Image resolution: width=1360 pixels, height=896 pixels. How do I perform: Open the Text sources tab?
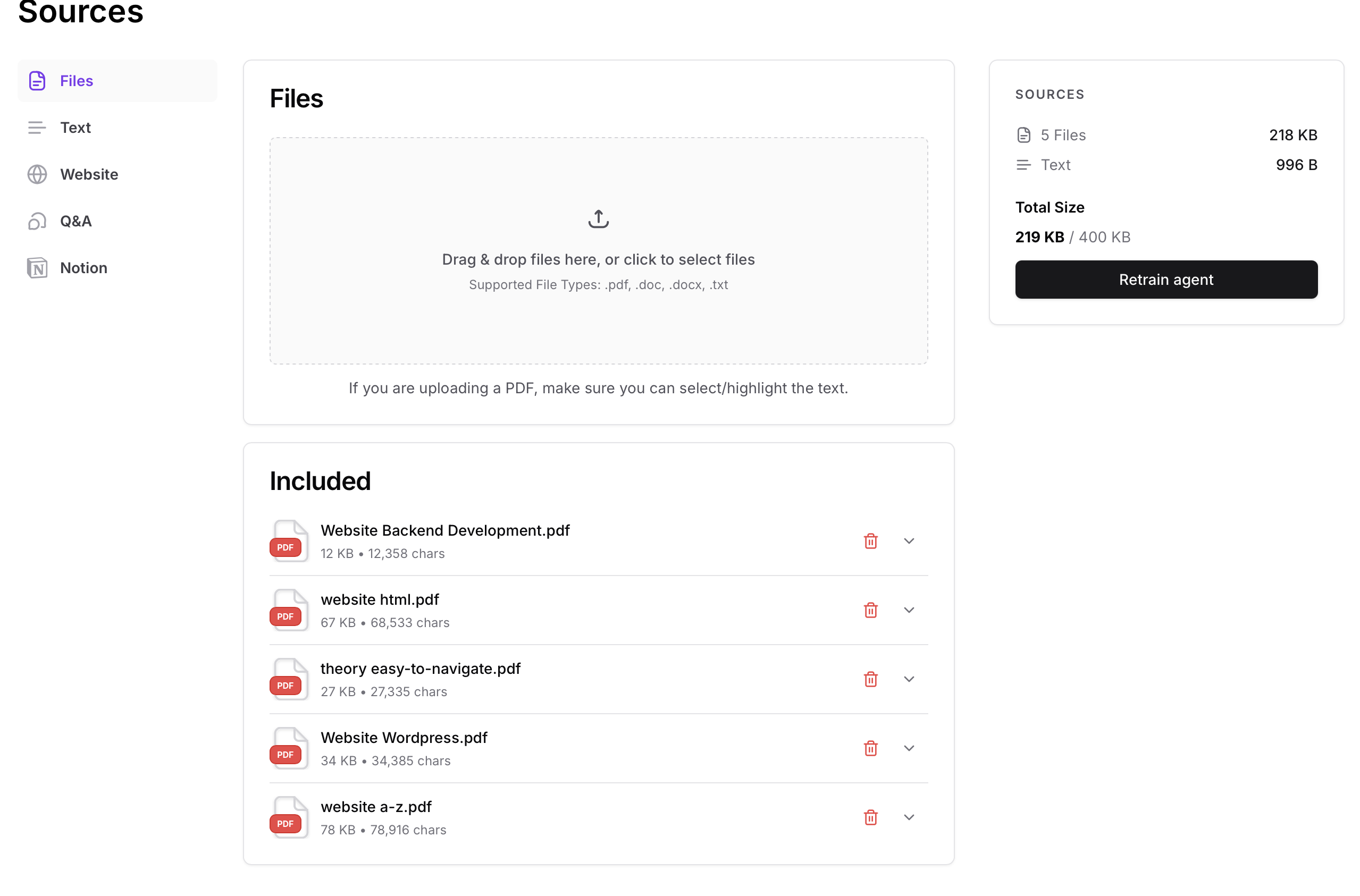[x=75, y=128]
